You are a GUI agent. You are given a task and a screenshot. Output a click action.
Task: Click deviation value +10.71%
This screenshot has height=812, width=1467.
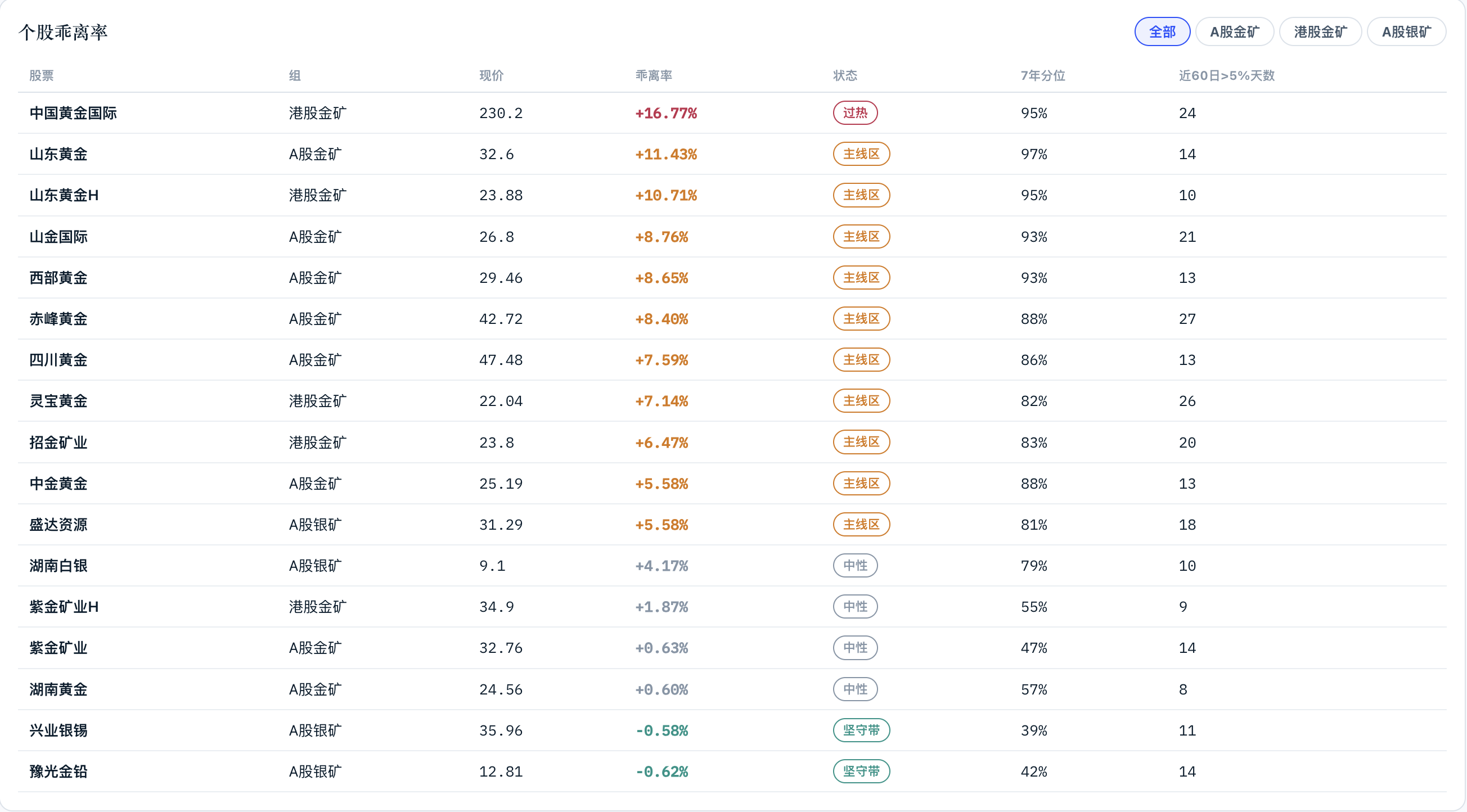667,195
